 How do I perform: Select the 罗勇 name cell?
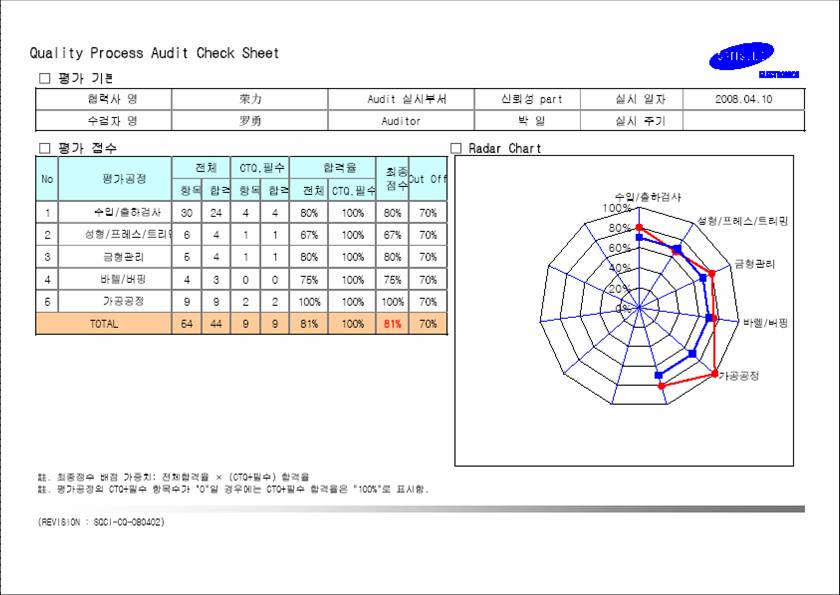[250, 120]
